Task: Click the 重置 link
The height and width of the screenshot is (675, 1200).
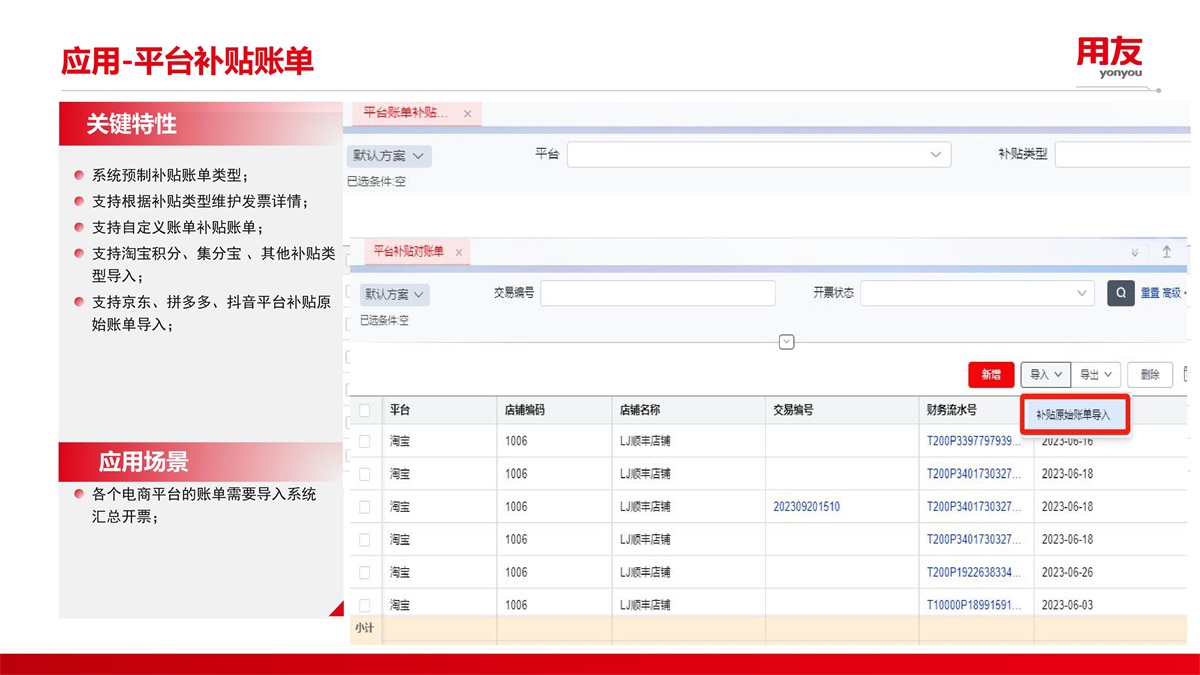Action: pyautogui.click(x=1150, y=293)
